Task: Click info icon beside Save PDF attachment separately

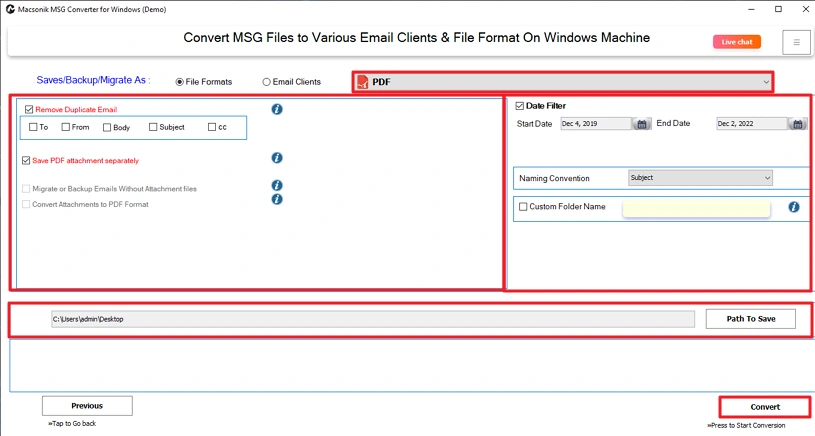Action: pos(277,158)
